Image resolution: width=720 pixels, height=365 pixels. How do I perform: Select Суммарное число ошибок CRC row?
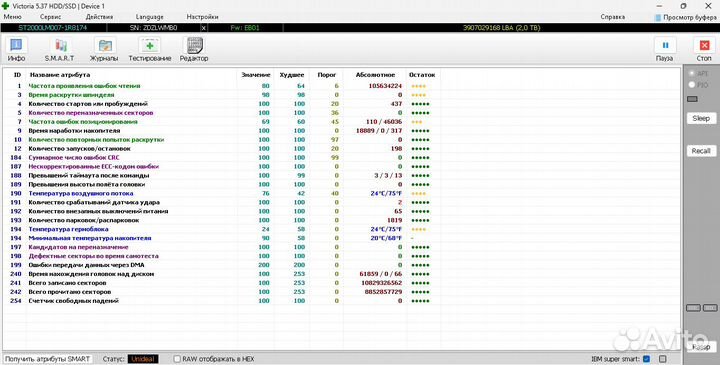[x=221, y=157]
